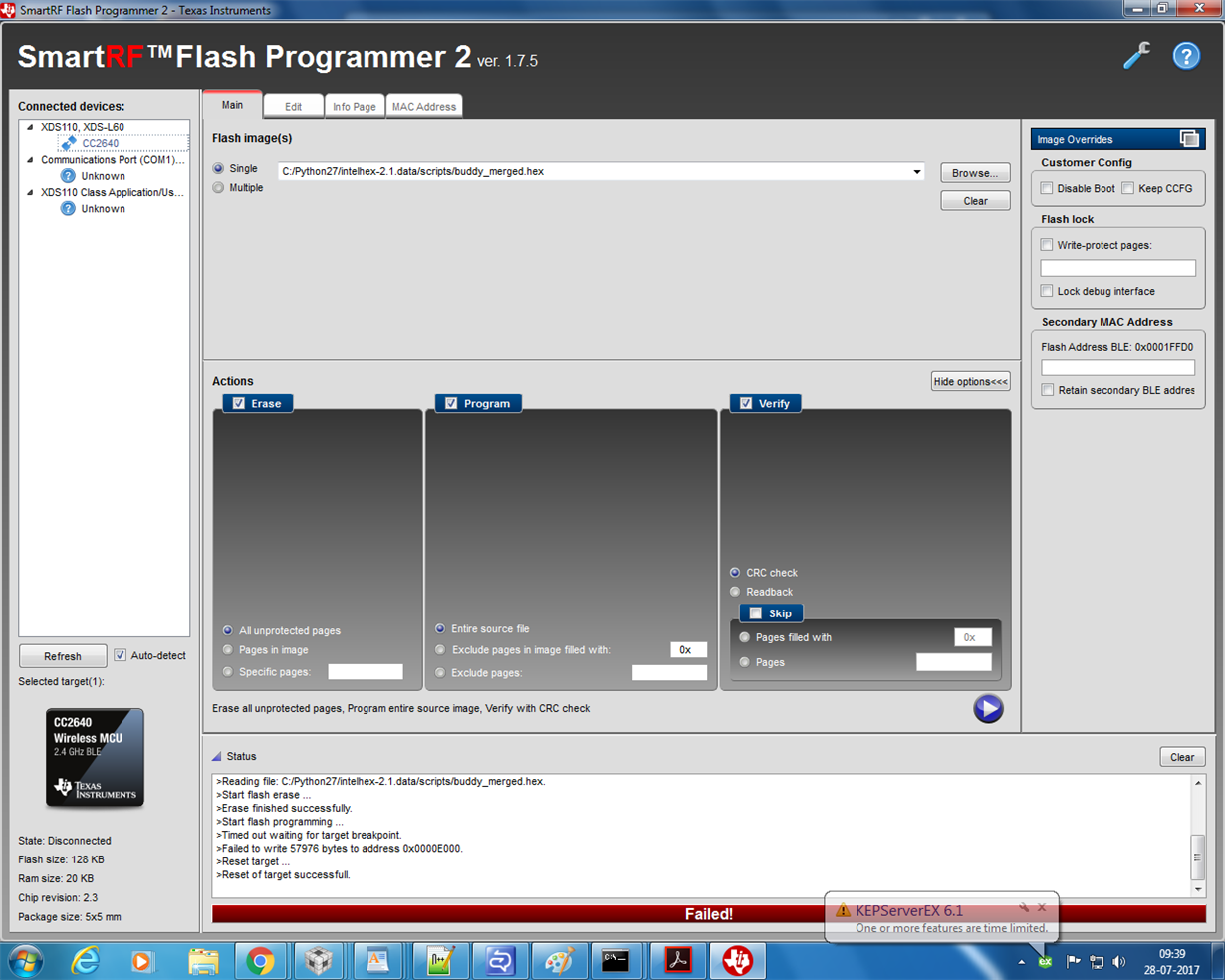Click the Image Overrides window icon
This screenshot has height=980, width=1225.
(1189, 139)
